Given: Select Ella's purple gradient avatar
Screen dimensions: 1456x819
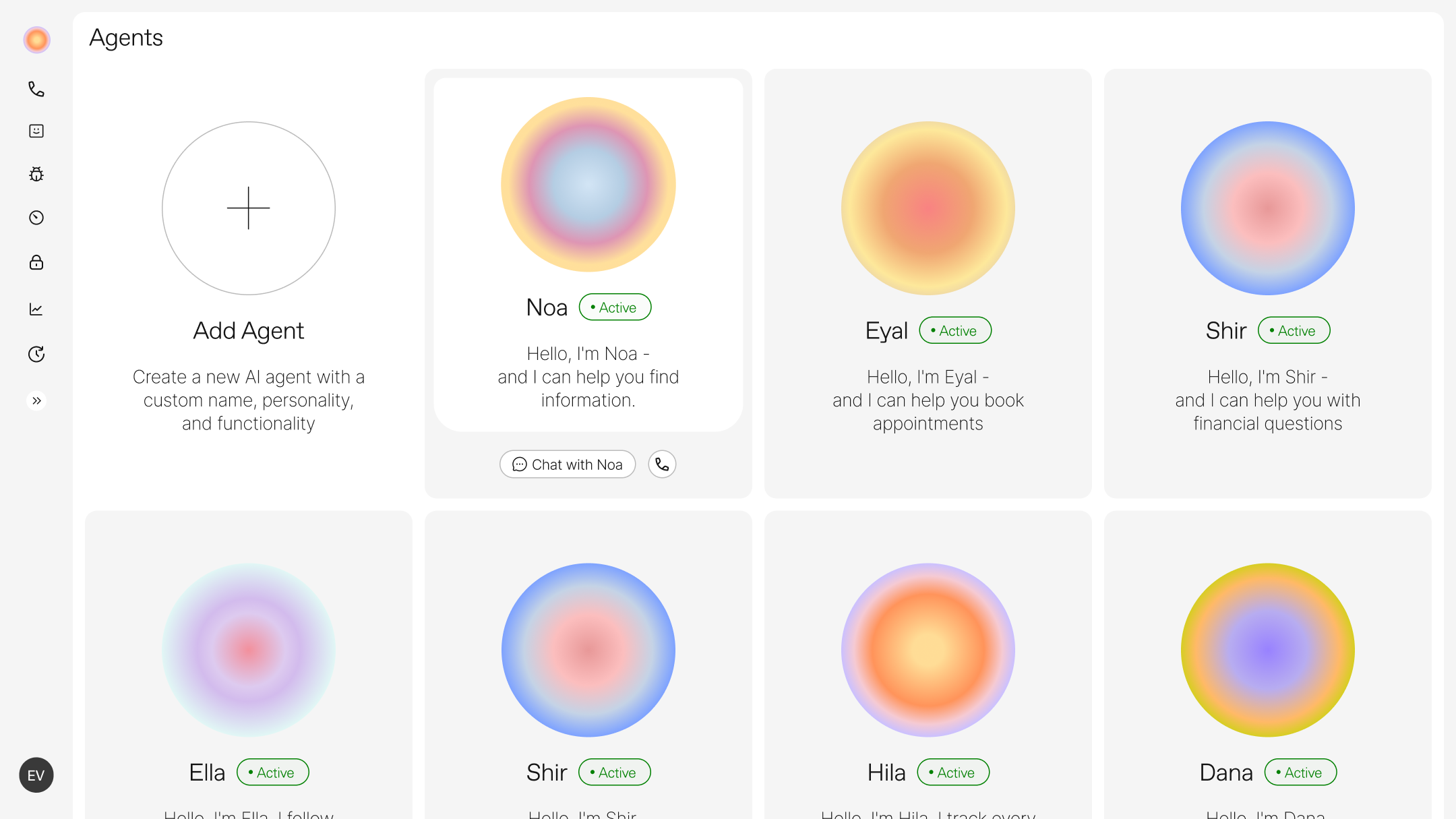Looking at the screenshot, I should pos(249,650).
